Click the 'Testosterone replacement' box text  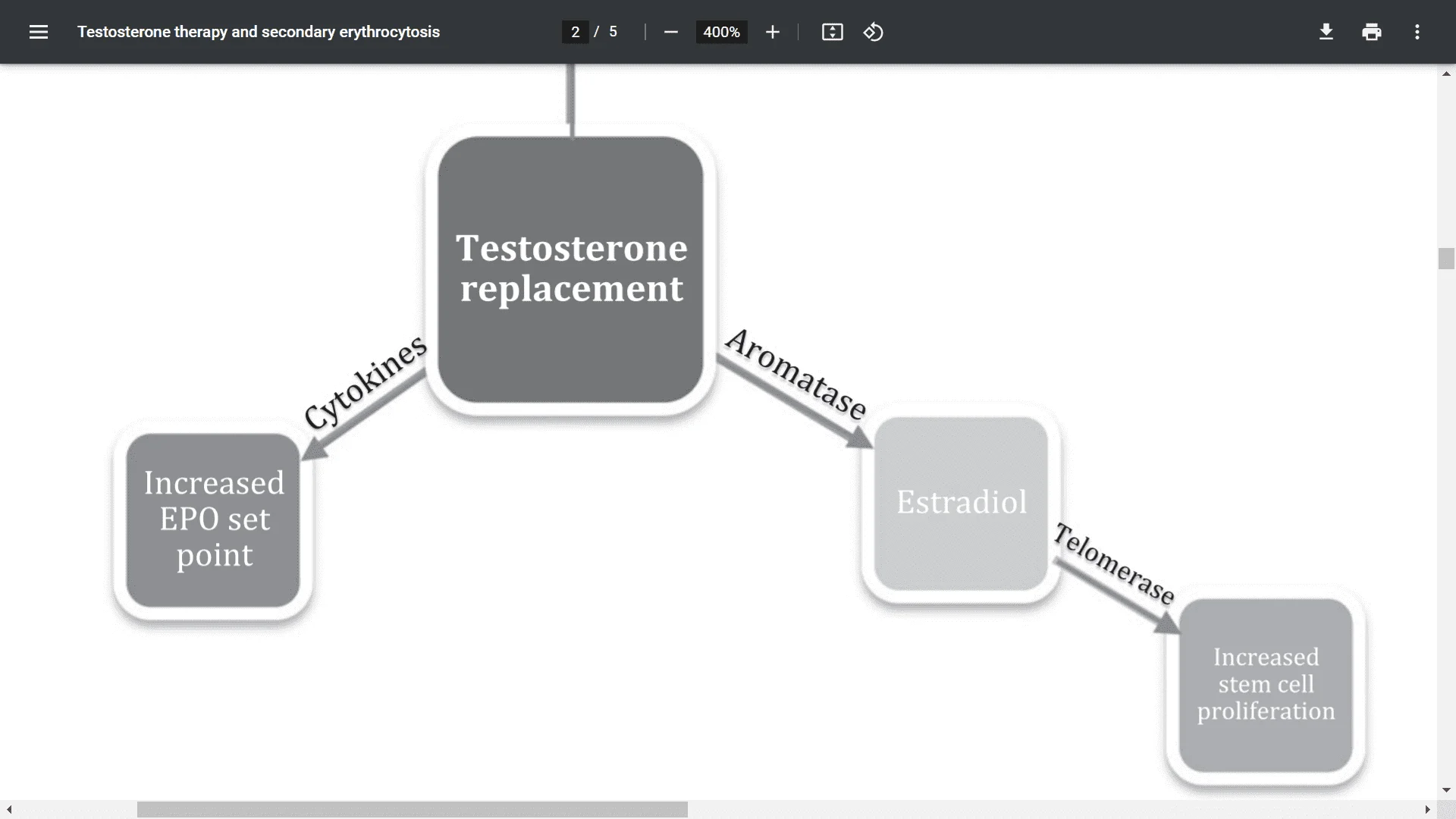coord(571,268)
